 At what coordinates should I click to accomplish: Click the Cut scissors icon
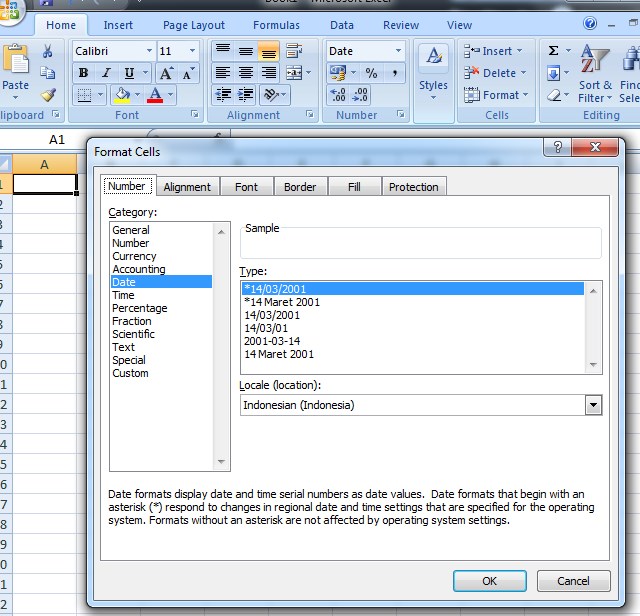pyautogui.click(x=47, y=51)
